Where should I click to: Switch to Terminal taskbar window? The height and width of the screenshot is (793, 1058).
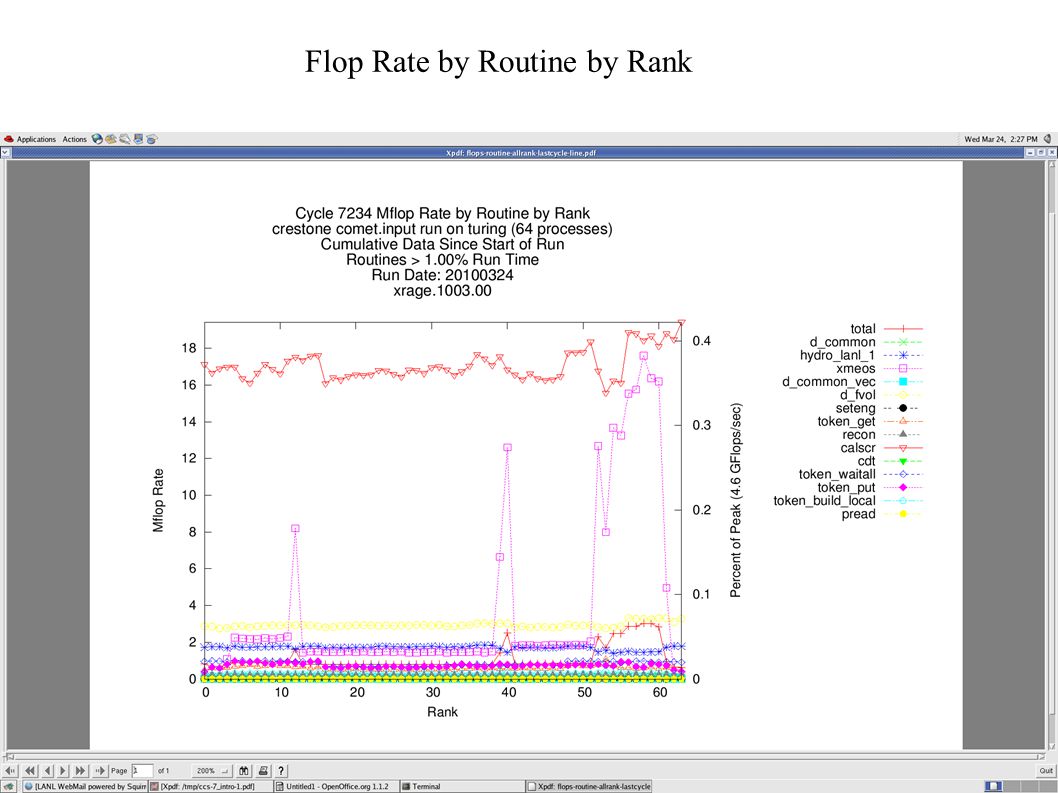462,786
